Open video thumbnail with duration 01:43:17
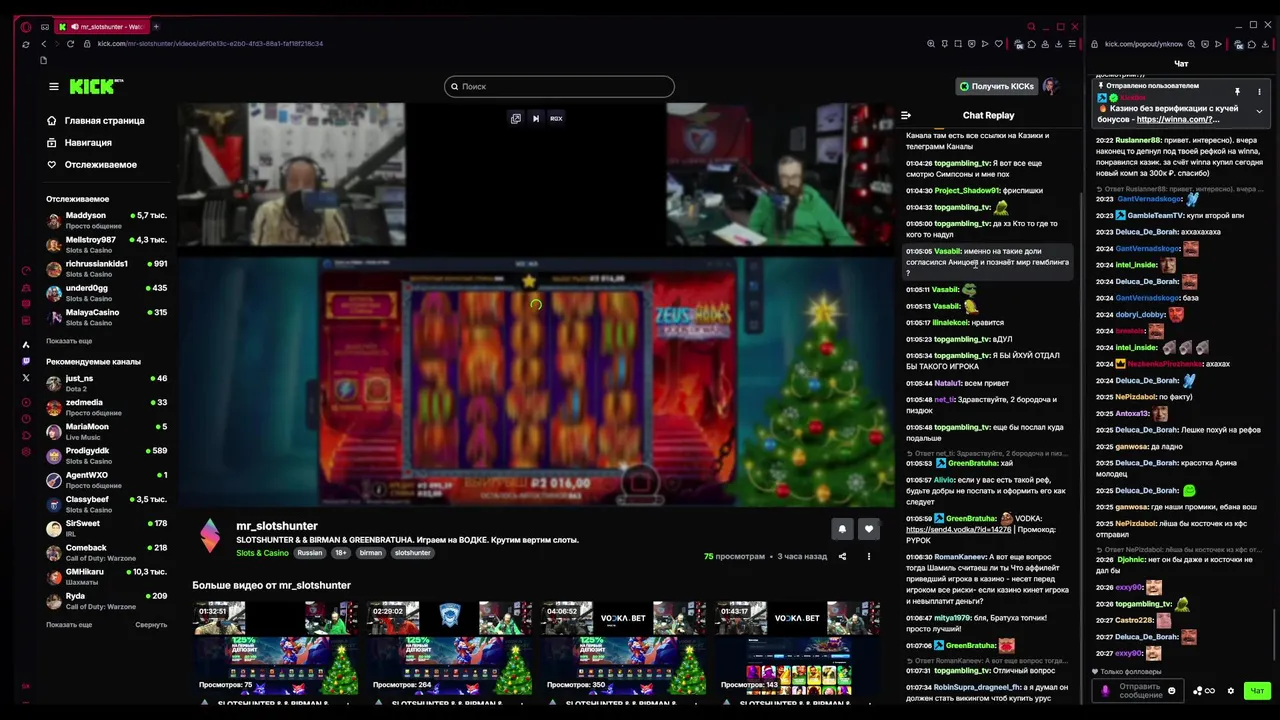This screenshot has height=720, width=1280. pyautogui.click(x=797, y=648)
